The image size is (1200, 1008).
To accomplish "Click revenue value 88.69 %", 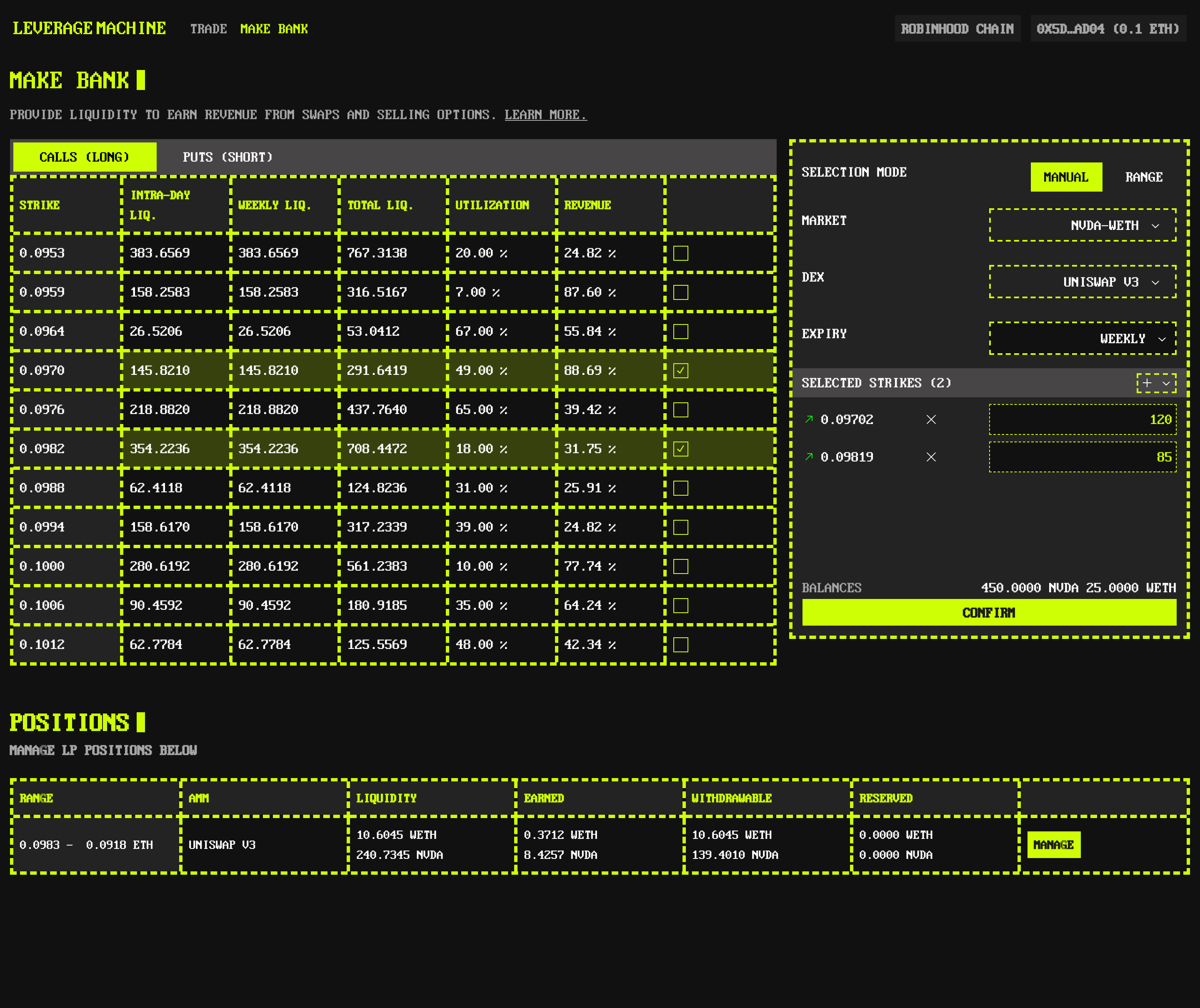I will pos(590,371).
